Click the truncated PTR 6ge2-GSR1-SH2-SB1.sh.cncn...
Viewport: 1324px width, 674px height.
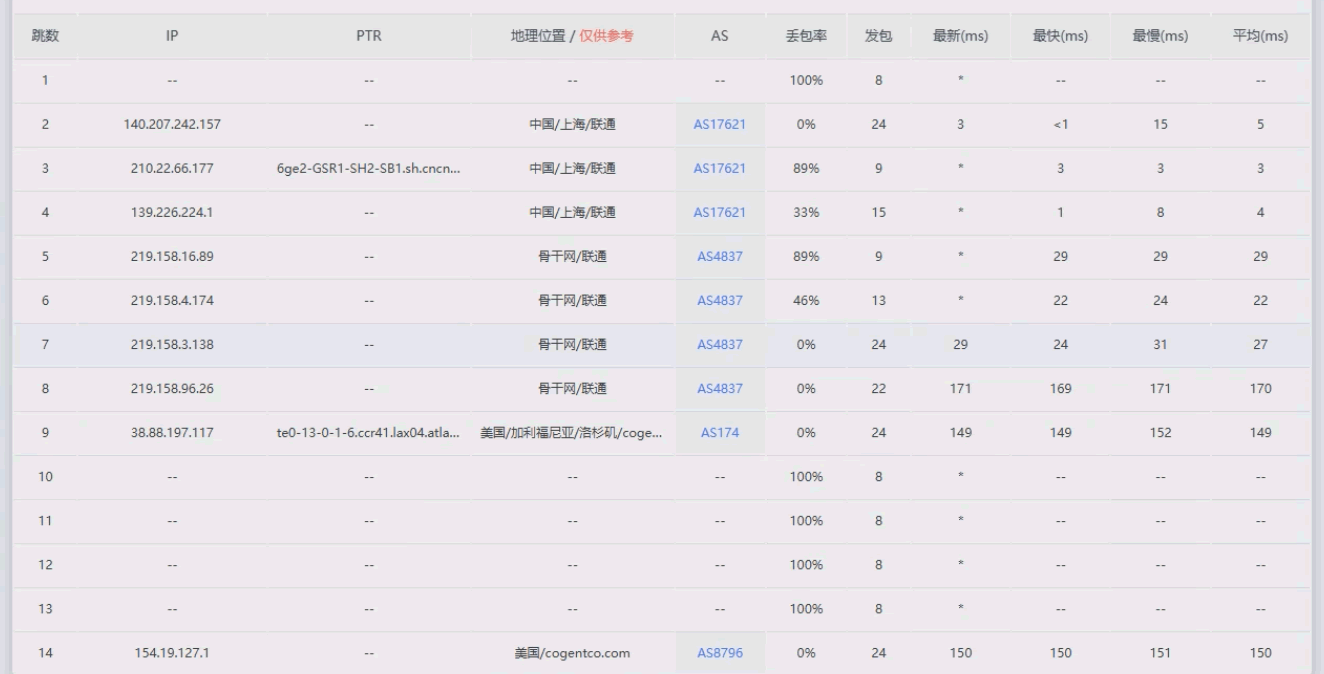click(369, 169)
